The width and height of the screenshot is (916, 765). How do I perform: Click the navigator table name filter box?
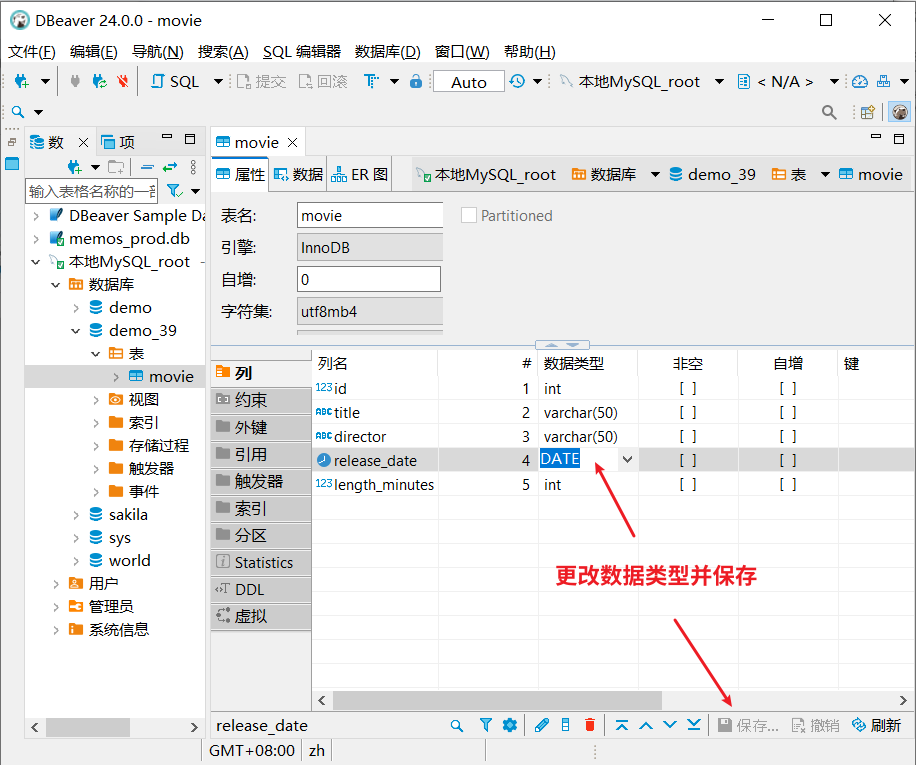[x=92, y=191]
